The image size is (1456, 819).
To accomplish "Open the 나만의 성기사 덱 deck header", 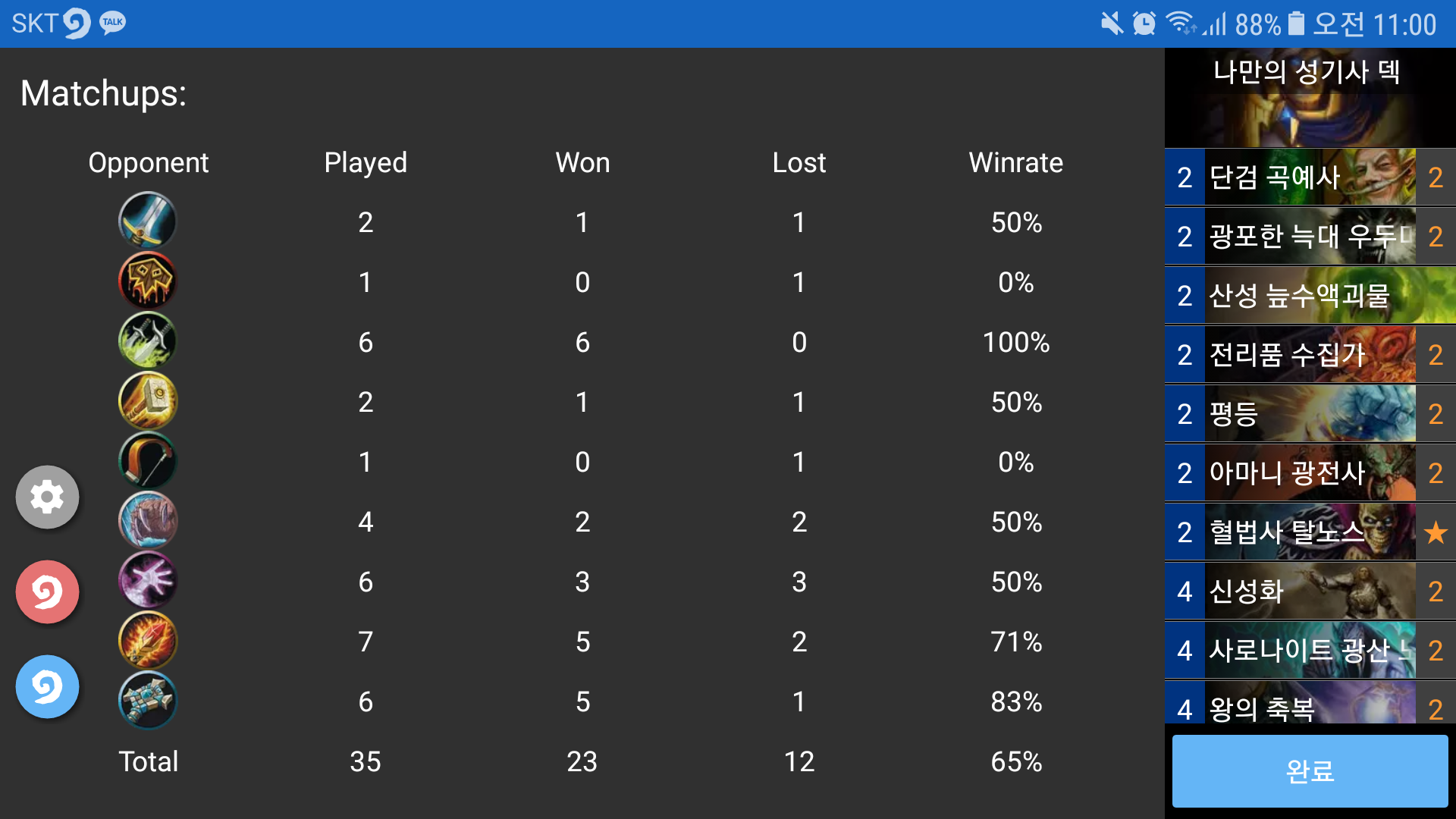I will (1310, 98).
